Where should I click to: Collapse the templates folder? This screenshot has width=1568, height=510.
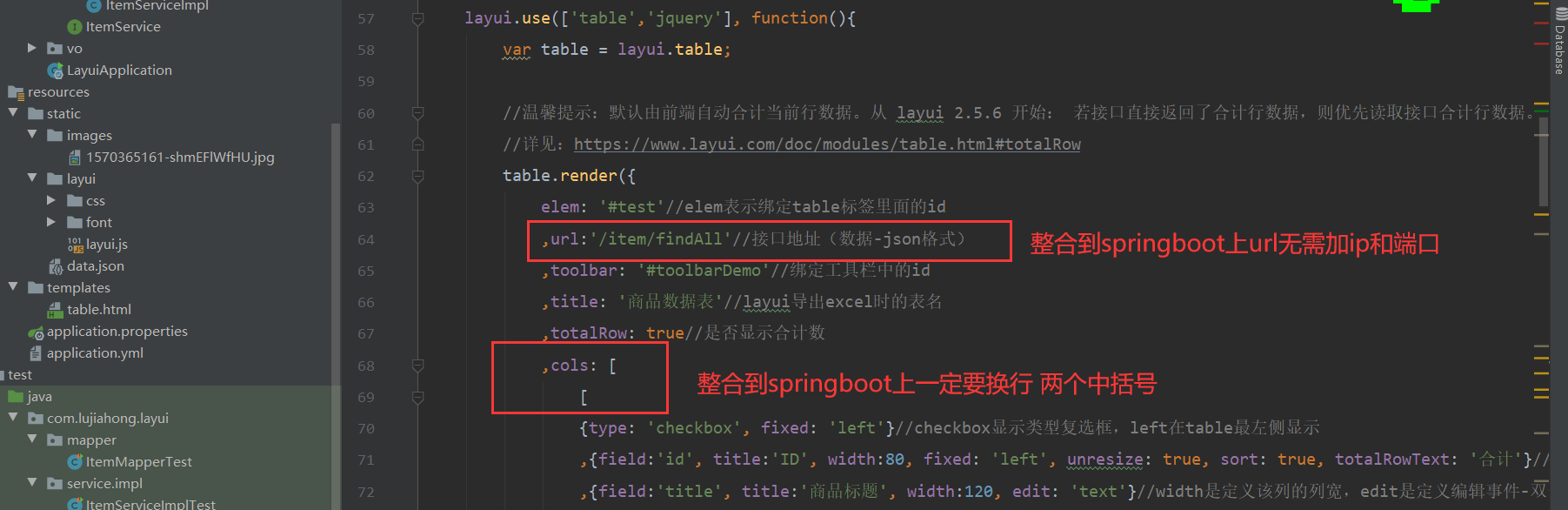point(13,287)
